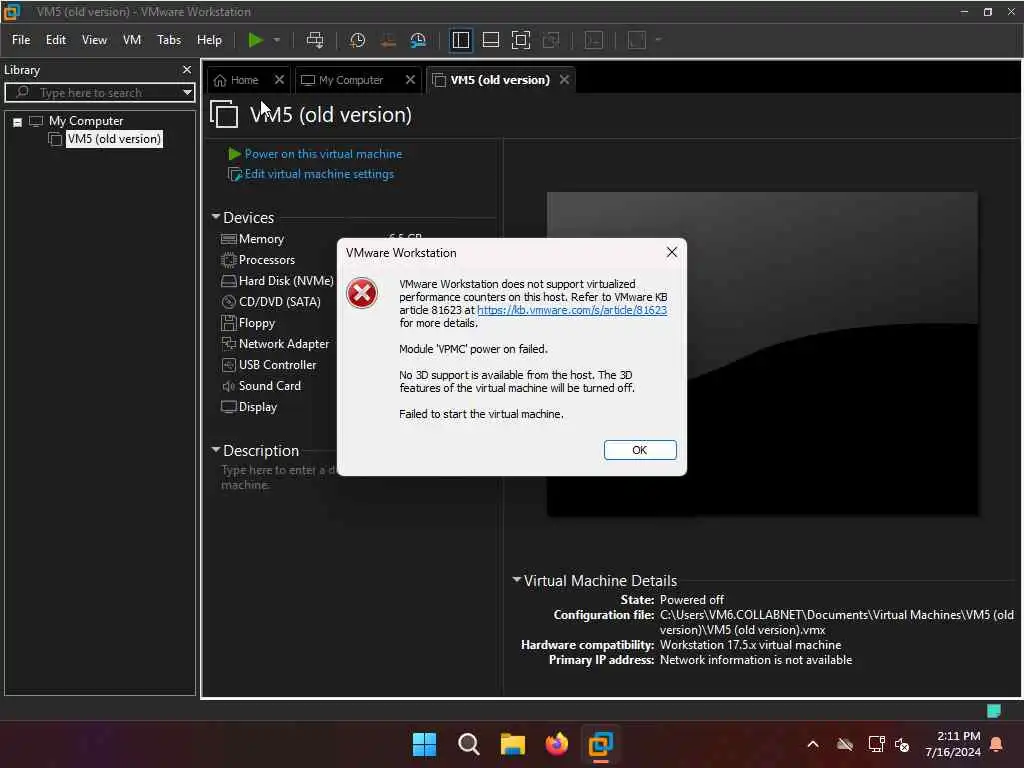
Task: Open the View menu
Action: 94,40
